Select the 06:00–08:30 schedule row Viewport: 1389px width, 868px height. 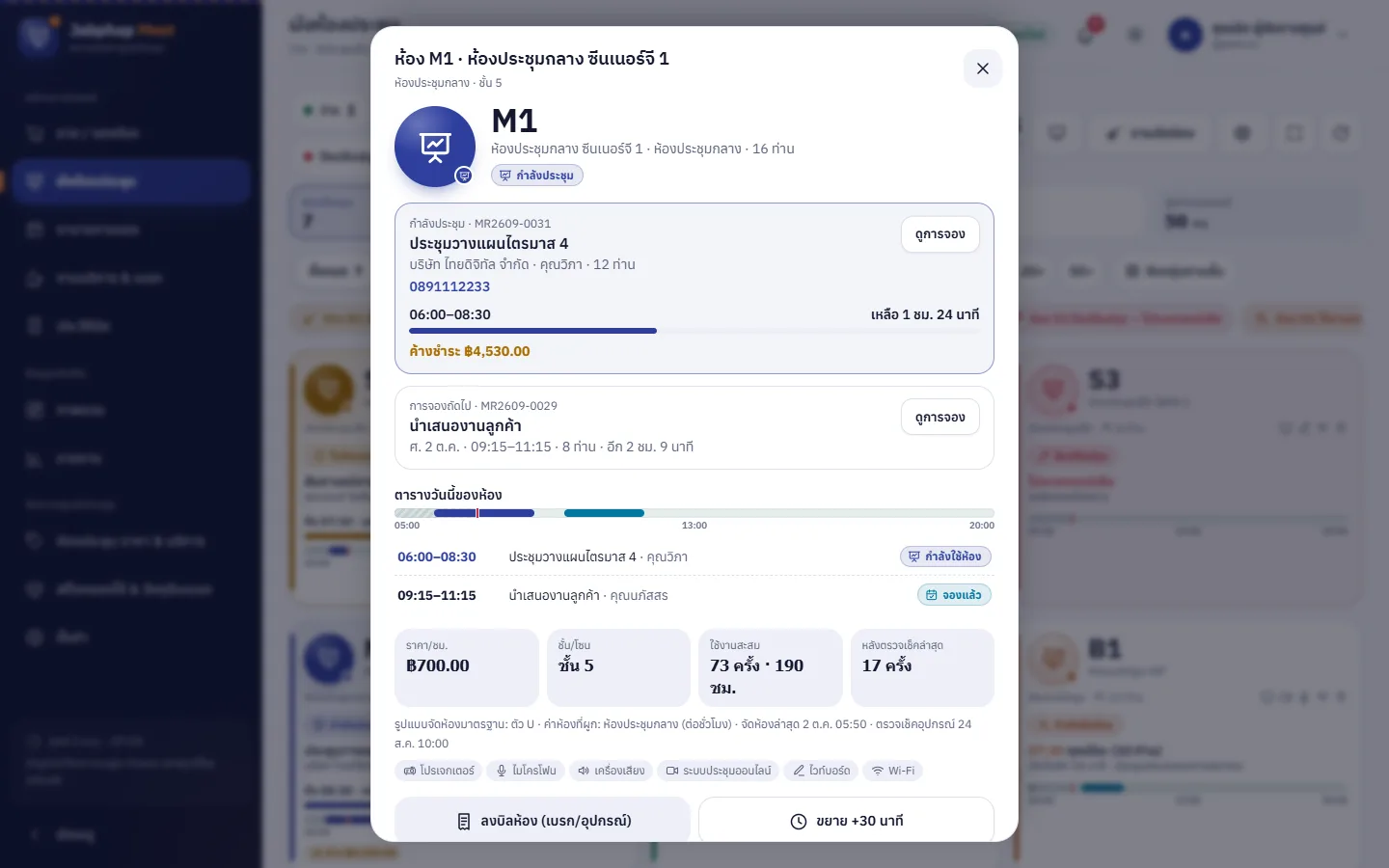(x=694, y=556)
